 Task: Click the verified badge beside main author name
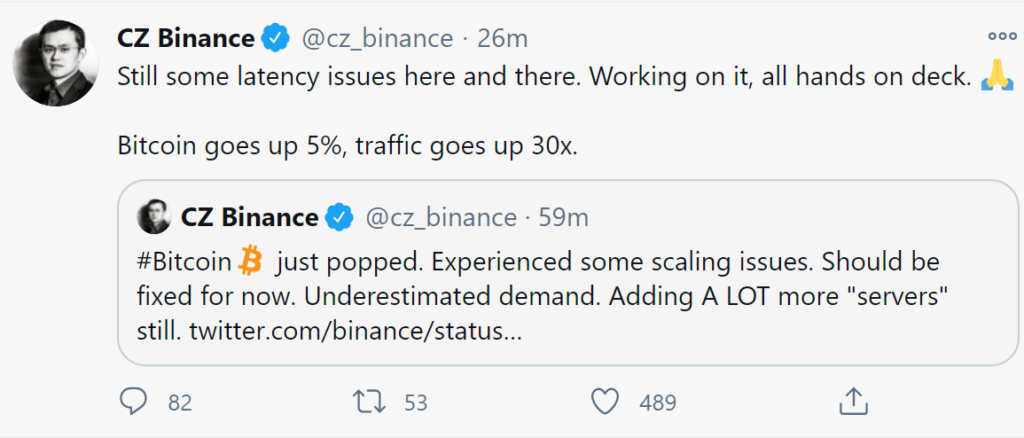click(274, 39)
